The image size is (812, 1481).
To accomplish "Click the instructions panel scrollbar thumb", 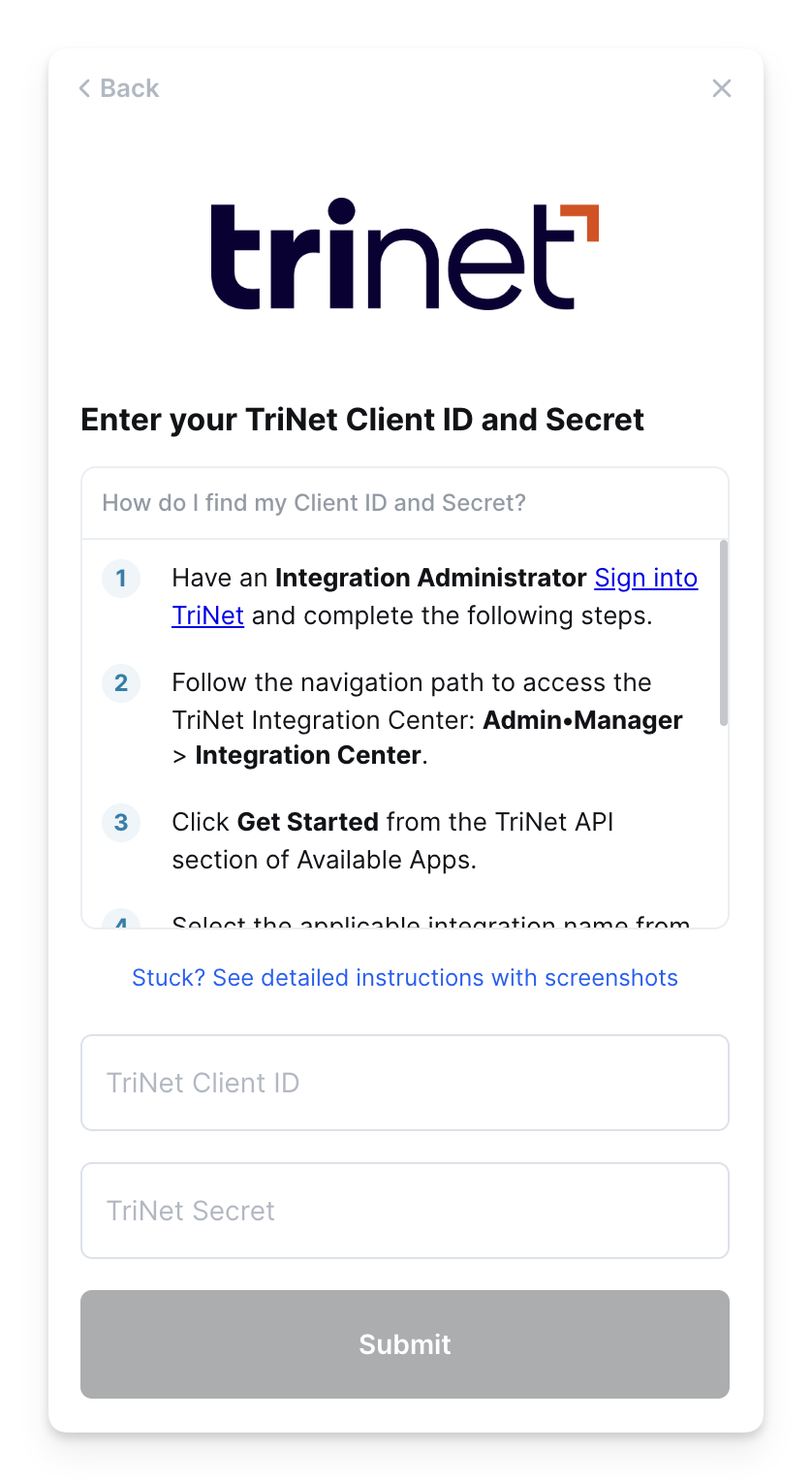I will click(724, 633).
